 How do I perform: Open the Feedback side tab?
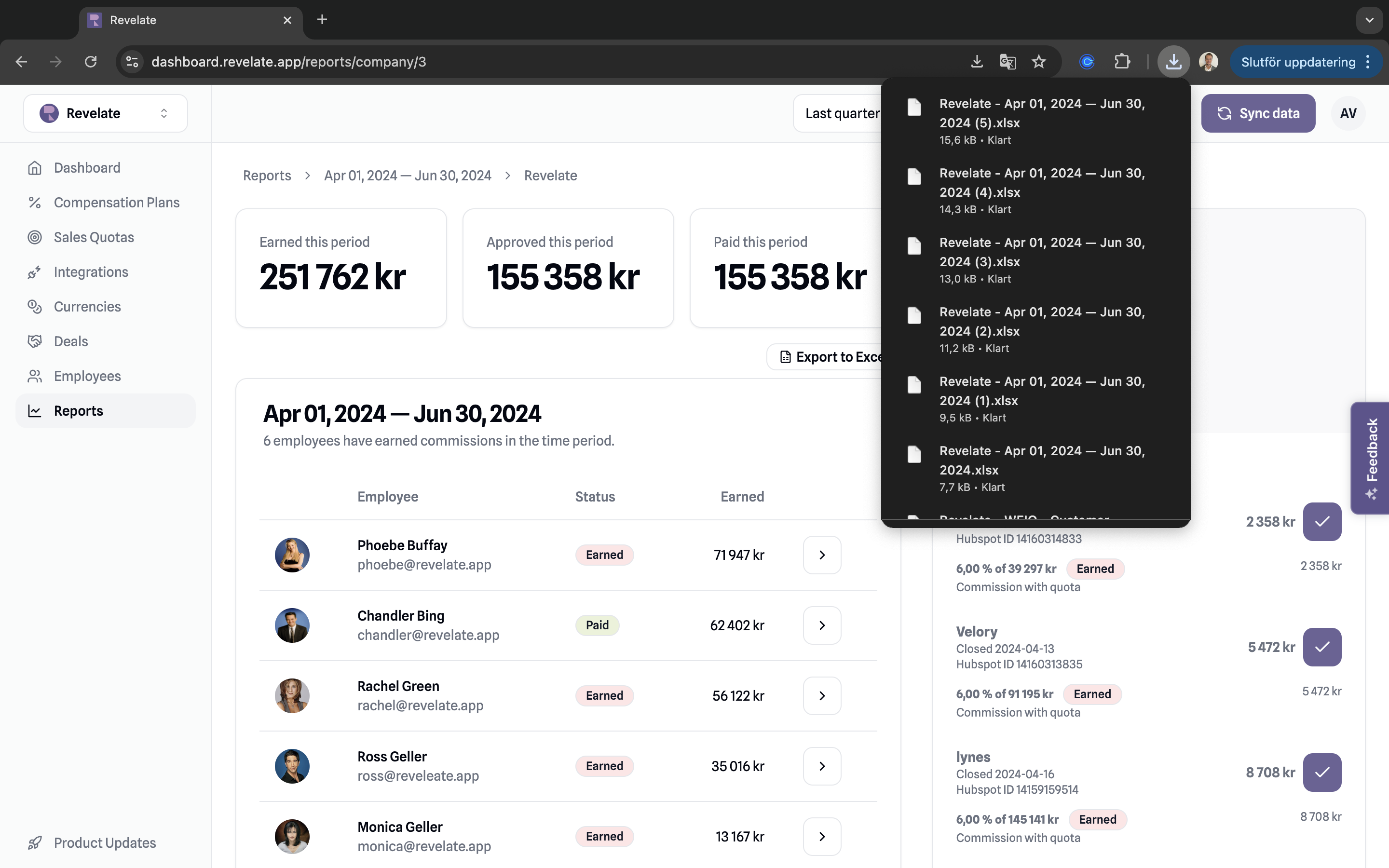[x=1372, y=458]
